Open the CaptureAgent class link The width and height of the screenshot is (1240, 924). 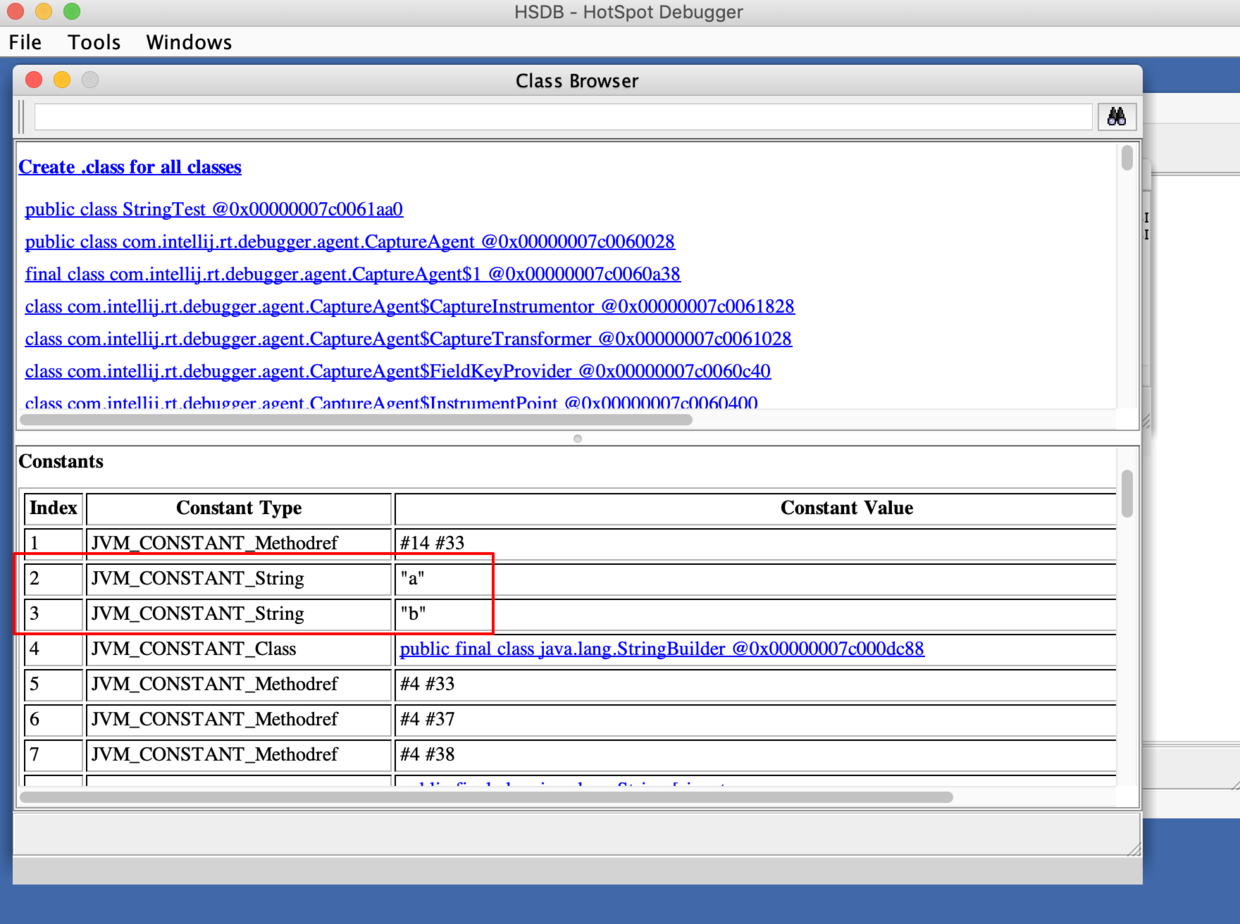tap(349, 242)
